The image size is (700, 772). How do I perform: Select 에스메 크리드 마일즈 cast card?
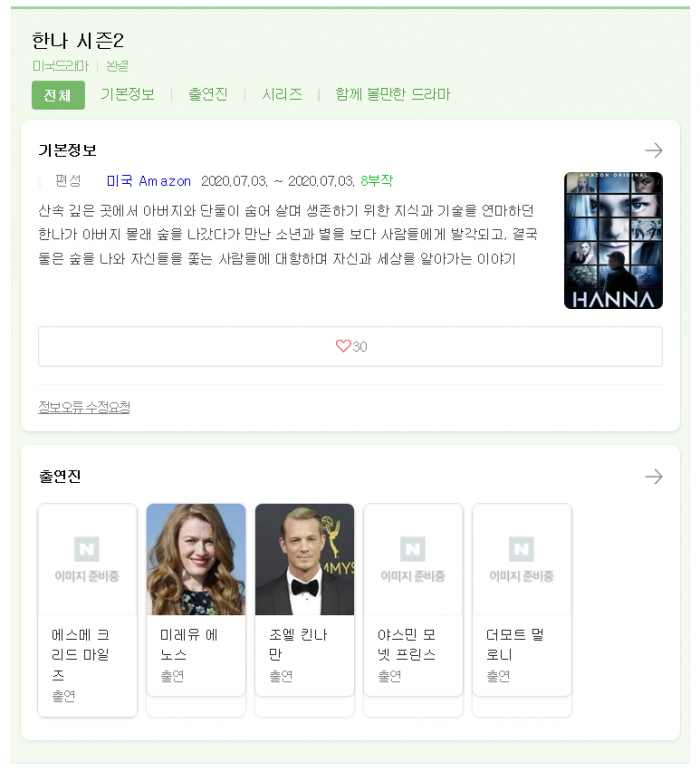click(88, 610)
